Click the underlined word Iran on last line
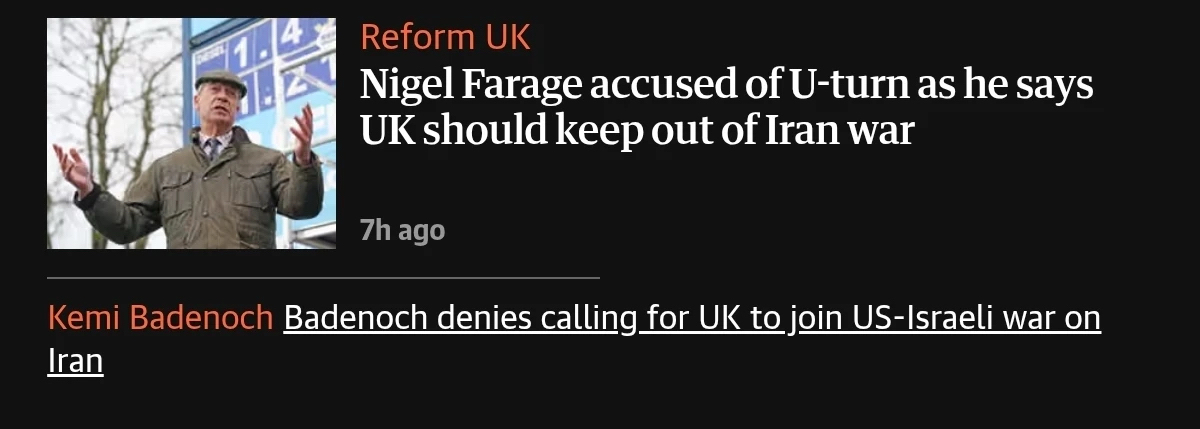This screenshot has height=429, width=1200. coord(75,360)
